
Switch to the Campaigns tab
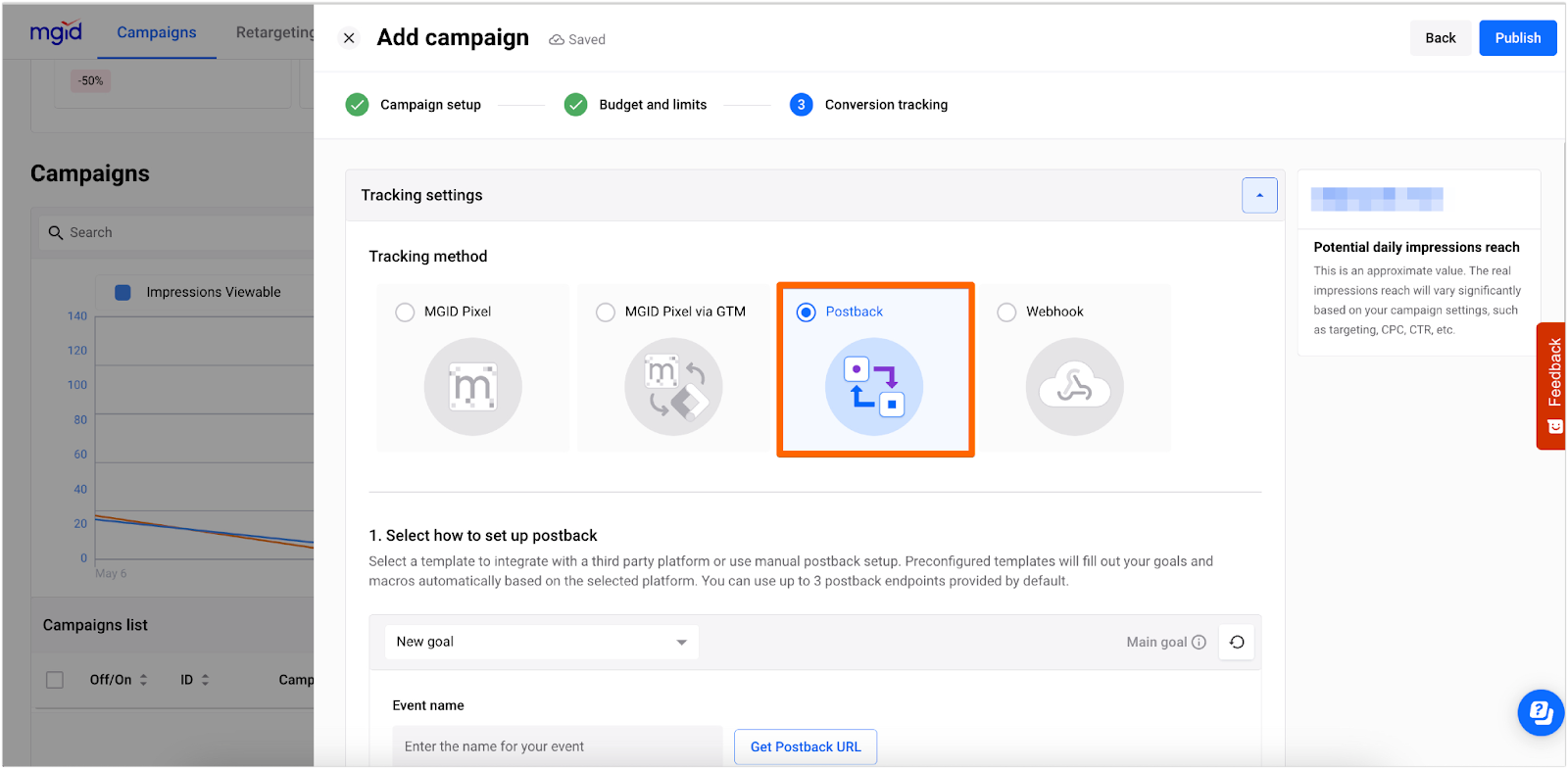(x=157, y=32)
